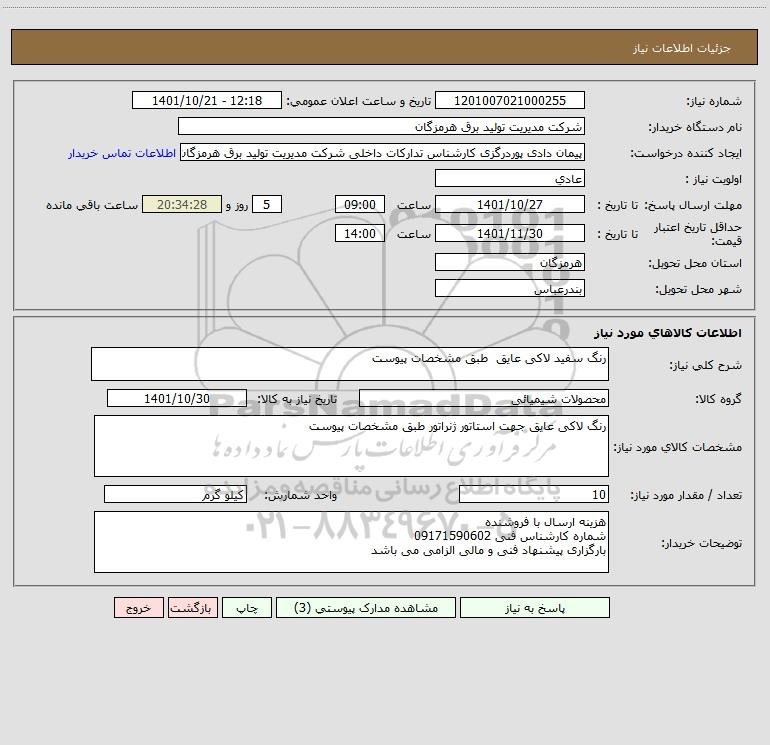Click the پاسخ به نیاز button
The image size is (770, 745).
pos(535,607)
